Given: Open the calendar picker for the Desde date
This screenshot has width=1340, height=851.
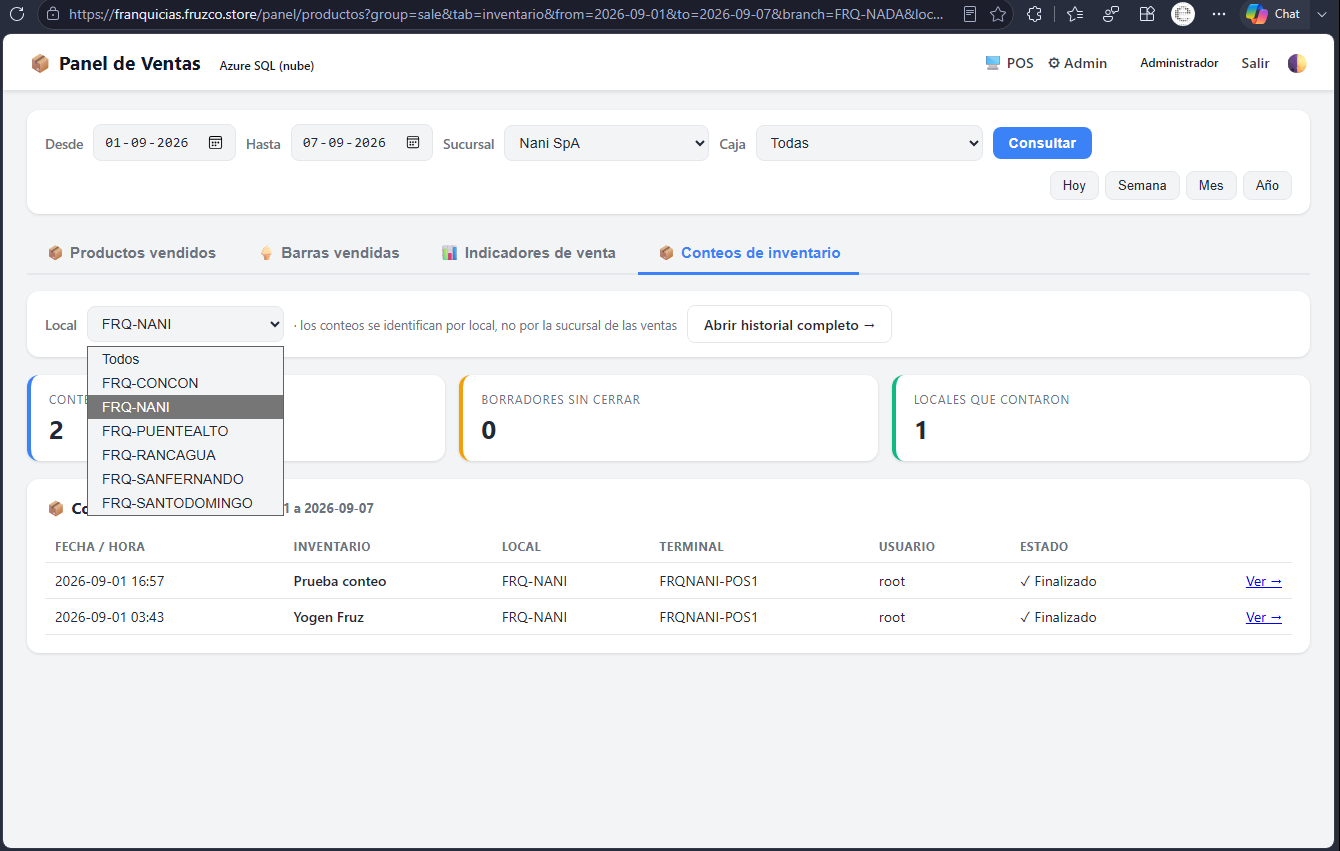Looking at the screenshot, I should (x=215, y=142).
